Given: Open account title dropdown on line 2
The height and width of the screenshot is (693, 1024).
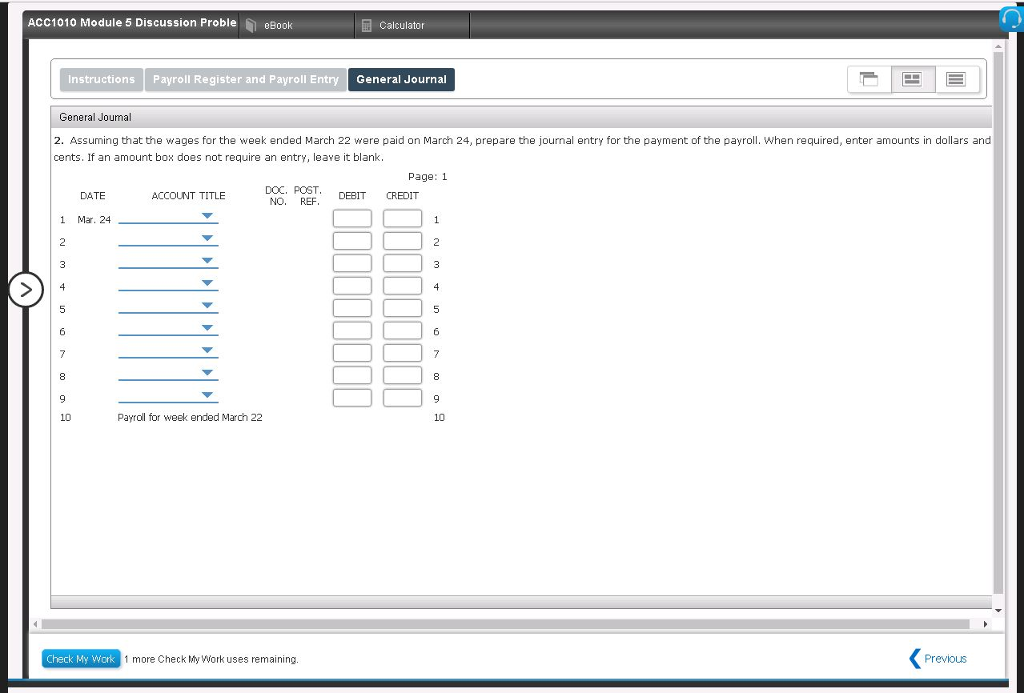Looking at the screenshot, I should tap(168, 240).
